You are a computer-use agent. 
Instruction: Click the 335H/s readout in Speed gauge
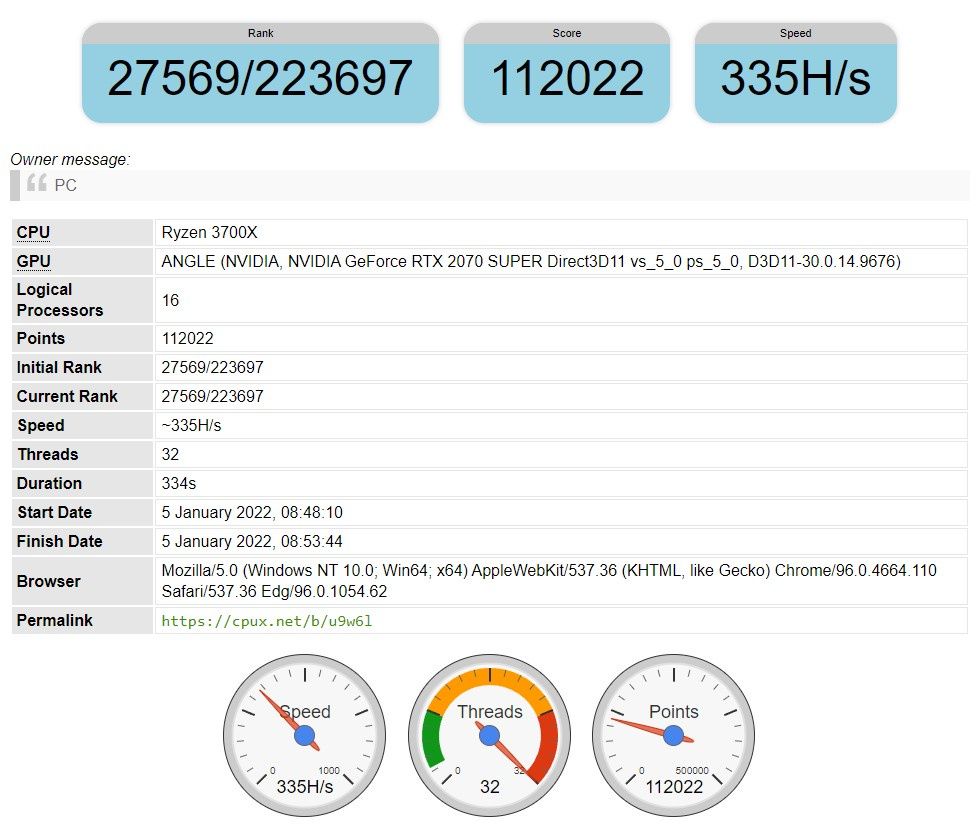(x=304, y=786)
